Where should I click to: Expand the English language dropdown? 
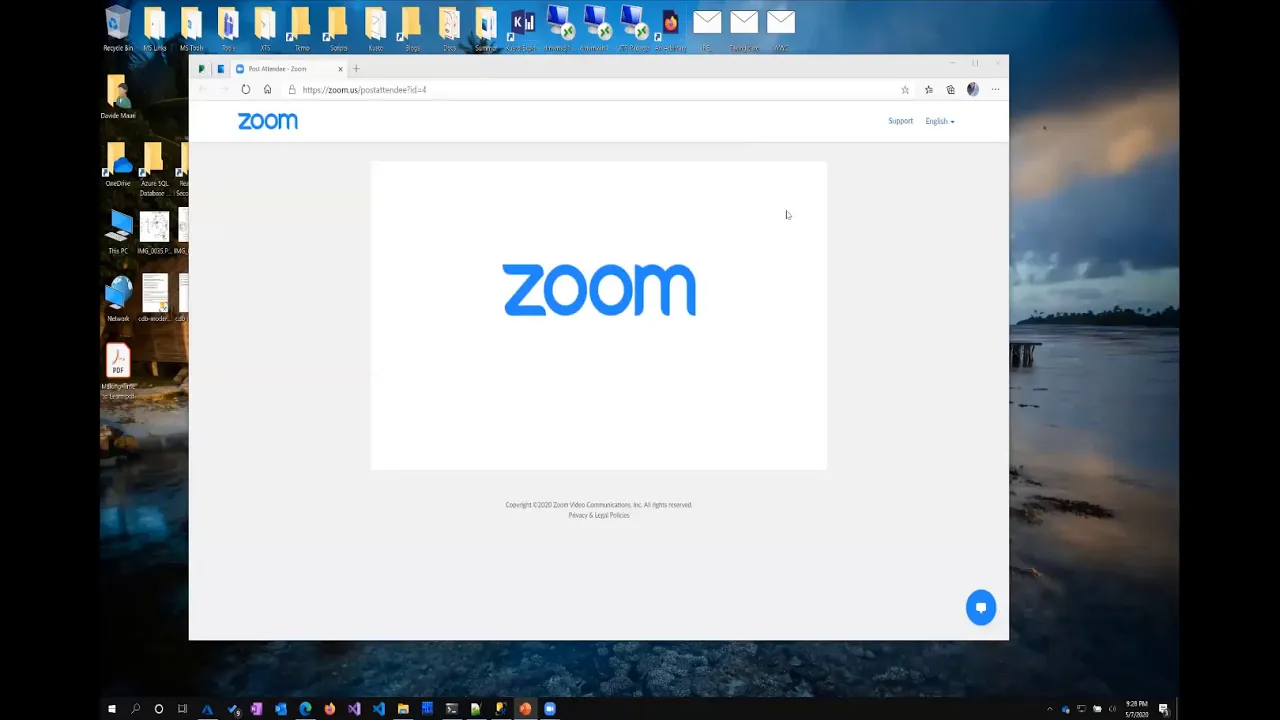[x=939, y=121]
